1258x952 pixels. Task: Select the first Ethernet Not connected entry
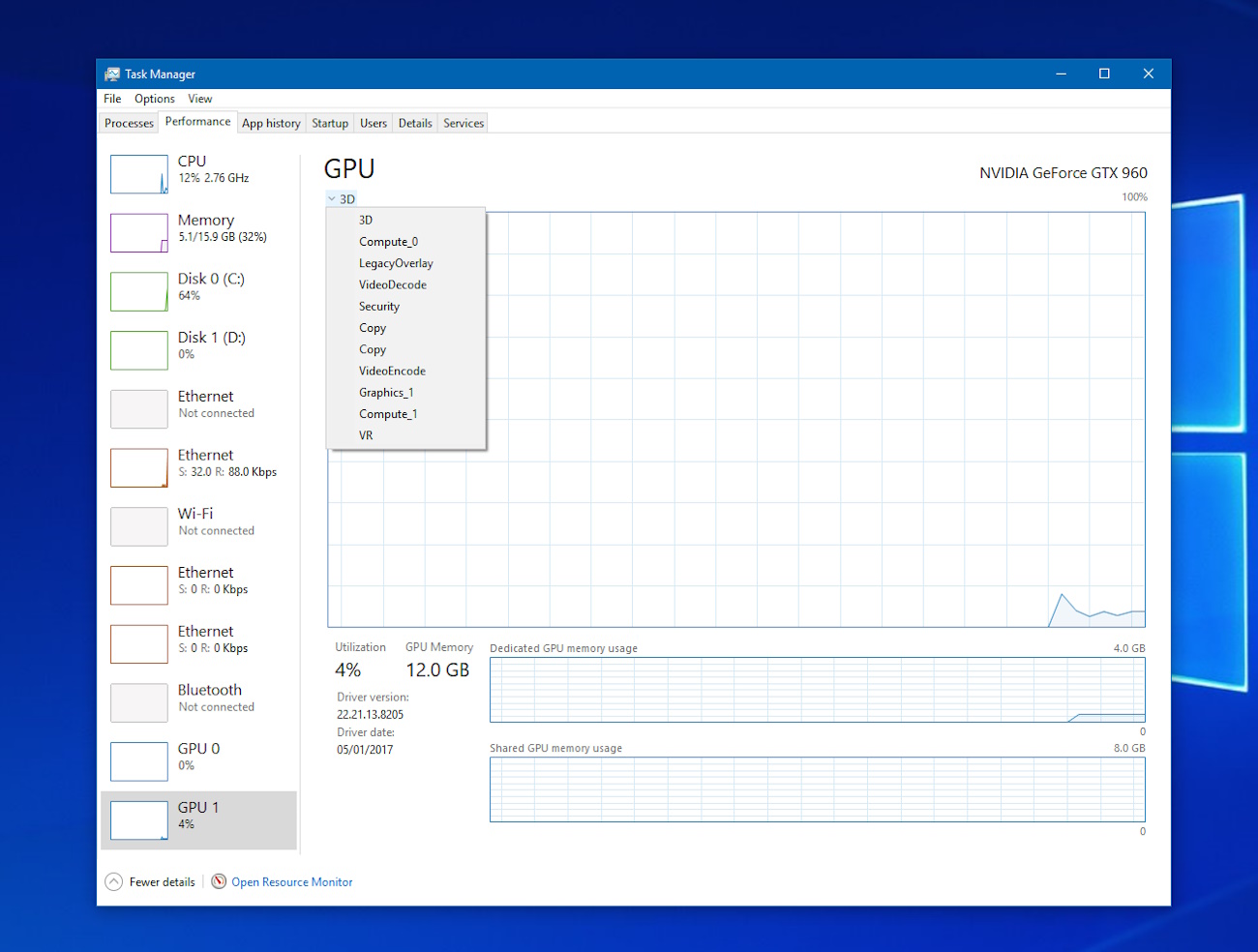tap(198, 409)
